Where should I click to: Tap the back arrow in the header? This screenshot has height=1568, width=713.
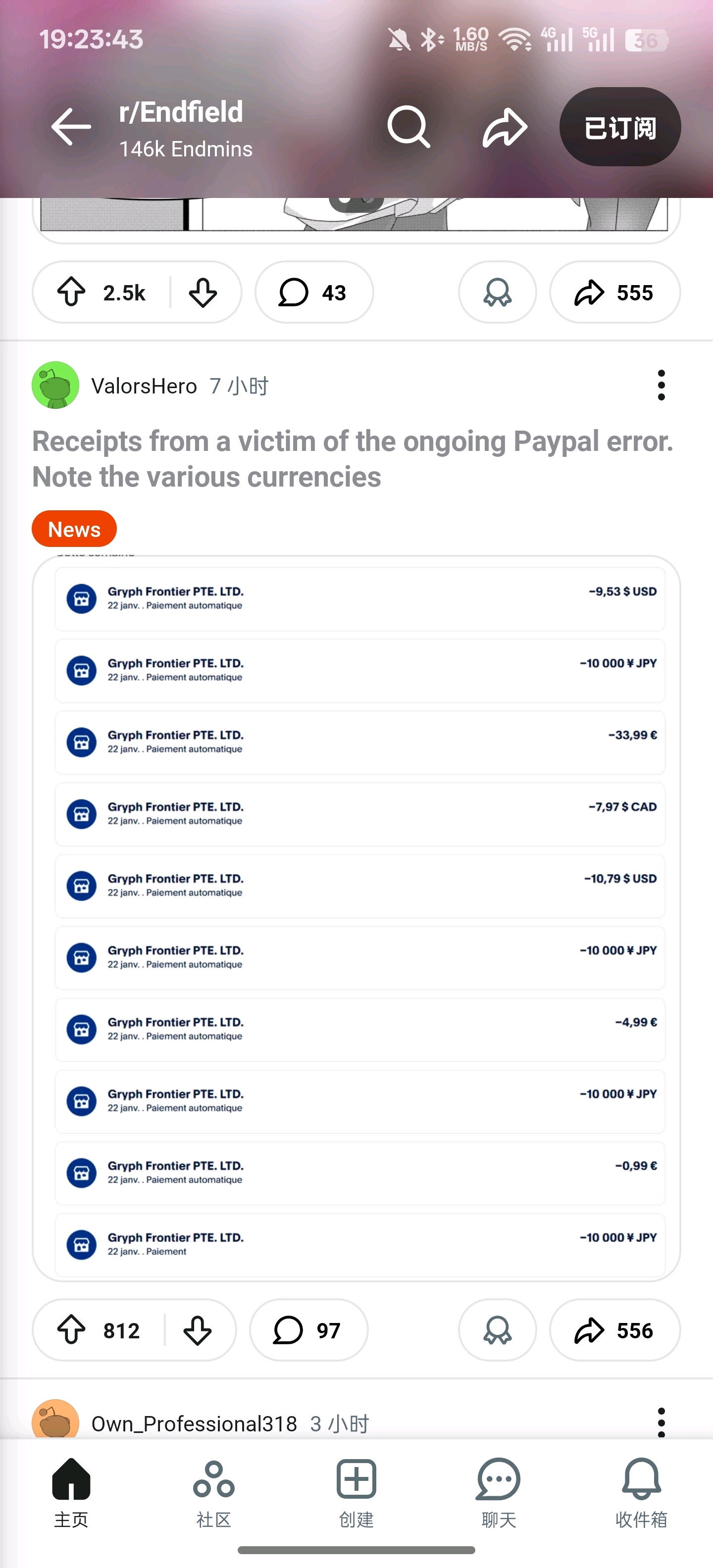point(71,127)
